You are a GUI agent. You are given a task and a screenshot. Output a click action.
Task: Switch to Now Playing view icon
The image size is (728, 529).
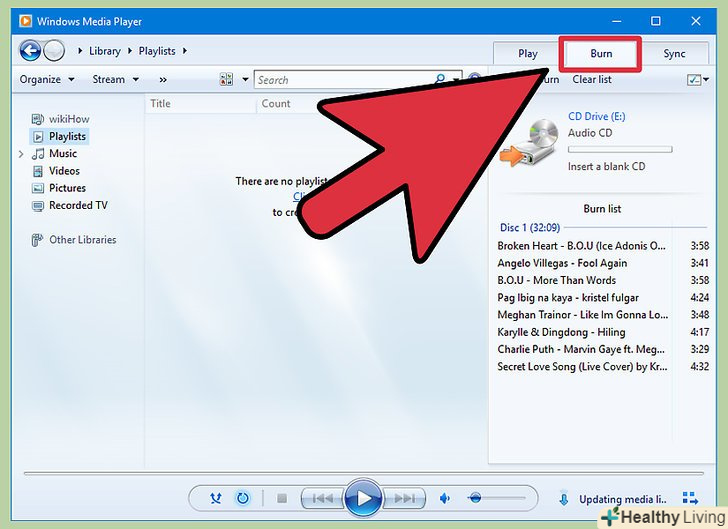coord(690,499)
